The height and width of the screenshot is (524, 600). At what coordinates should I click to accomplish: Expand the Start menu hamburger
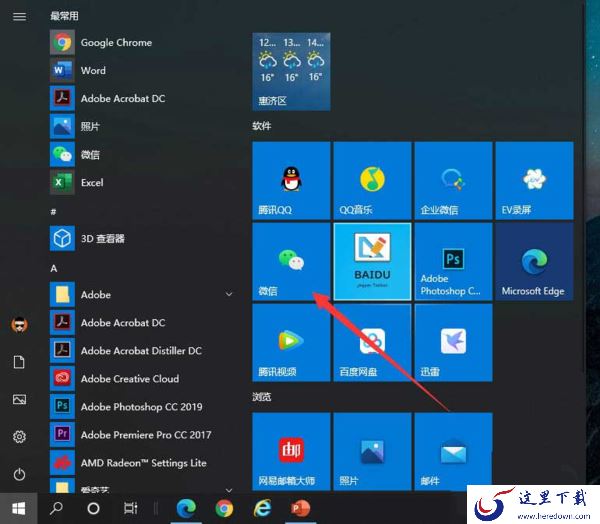(19, 16)
